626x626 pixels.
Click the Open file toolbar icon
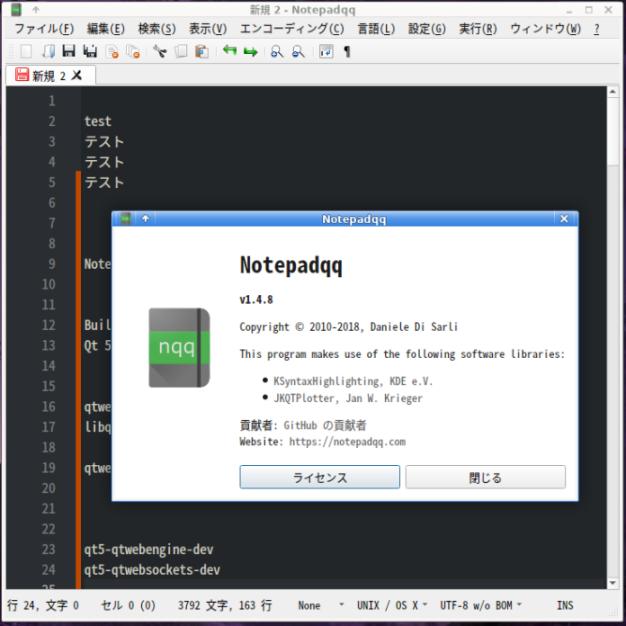tap(48, 51)
